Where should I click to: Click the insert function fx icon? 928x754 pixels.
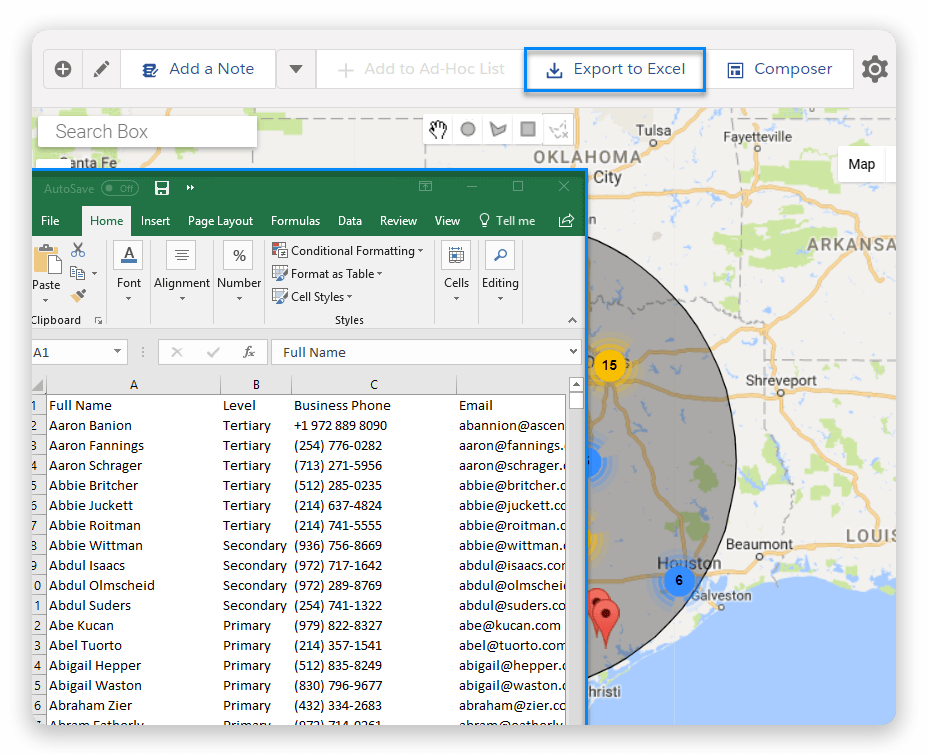(249, 352)
